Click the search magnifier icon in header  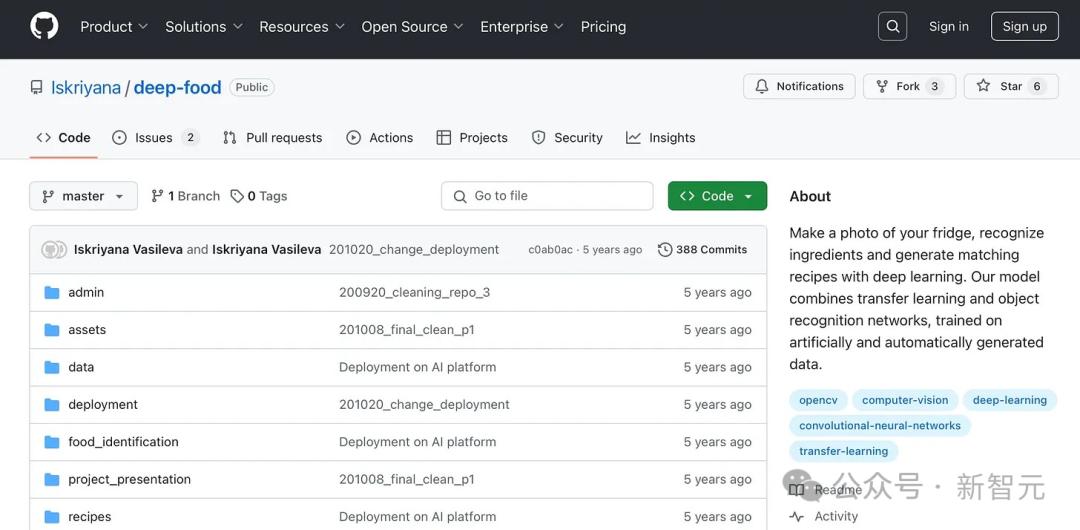(893, 27)
